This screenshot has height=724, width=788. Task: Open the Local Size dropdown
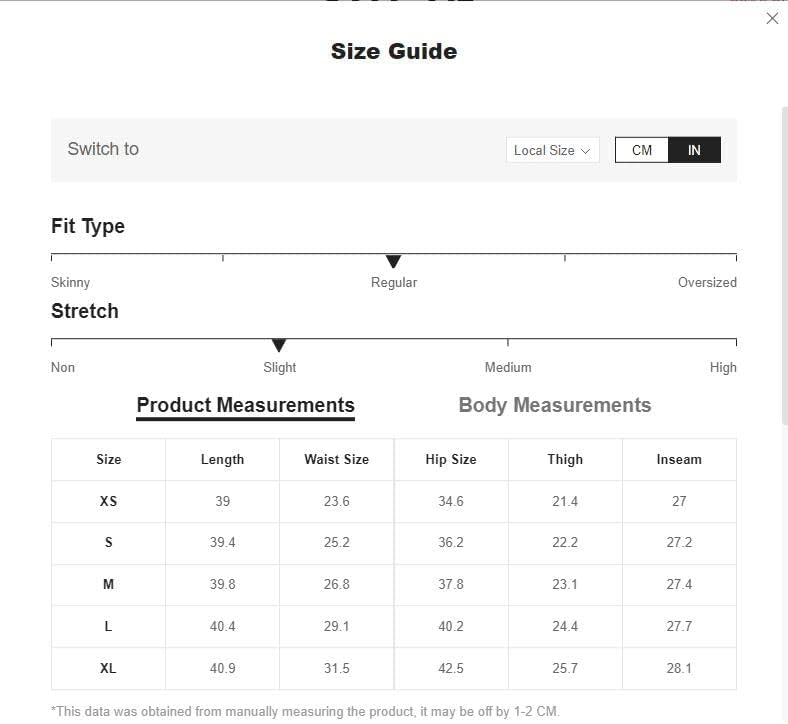552,150
